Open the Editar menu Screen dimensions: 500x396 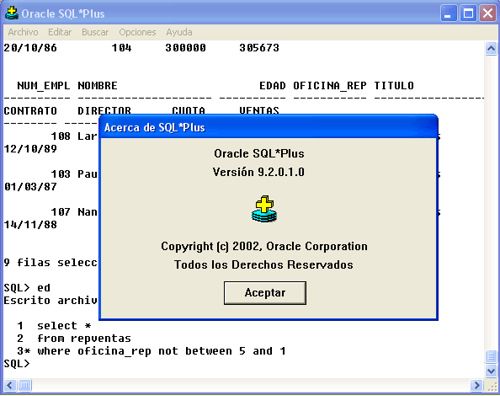click(60, 32)
